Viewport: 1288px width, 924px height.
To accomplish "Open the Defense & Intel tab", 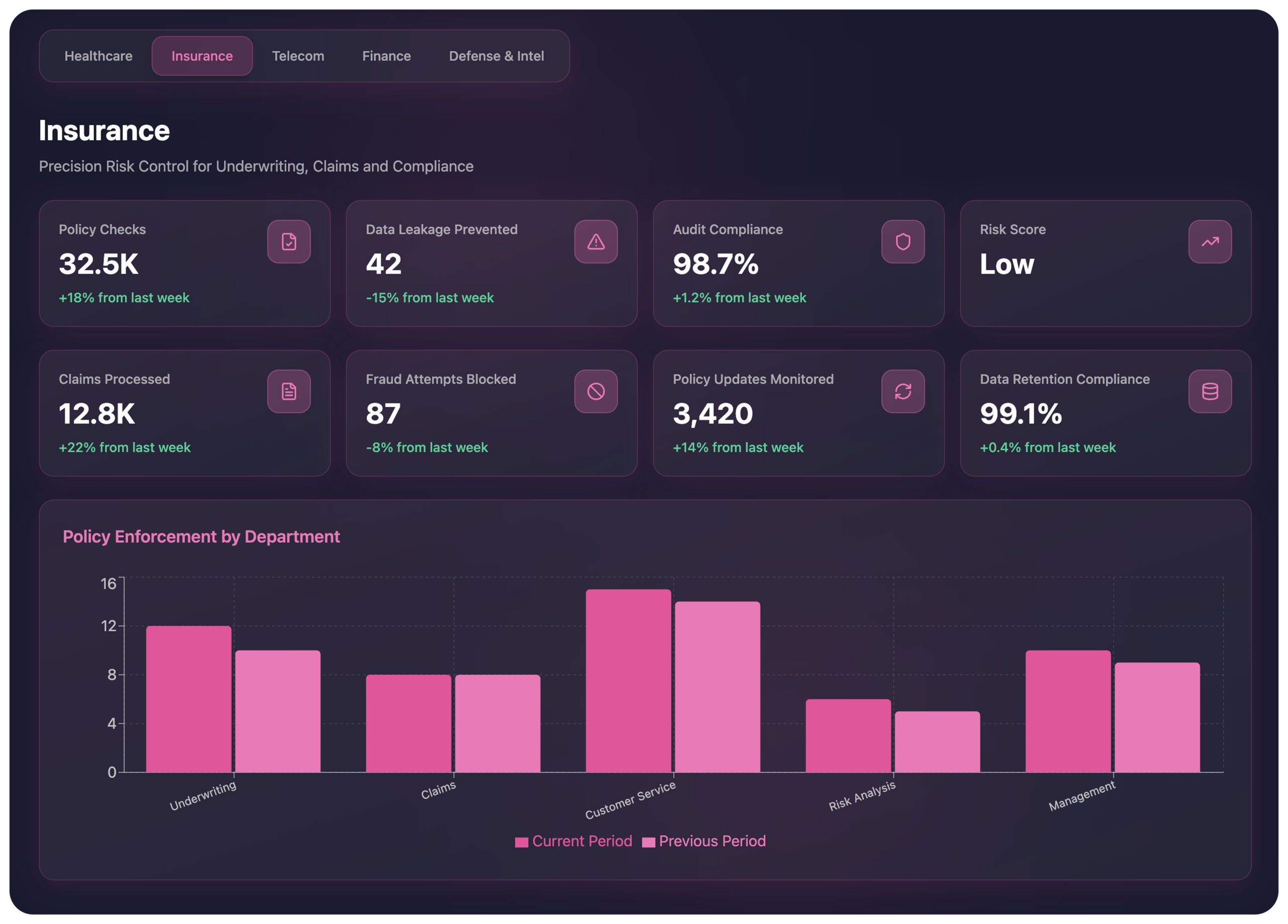I will [x=496, y=56].
